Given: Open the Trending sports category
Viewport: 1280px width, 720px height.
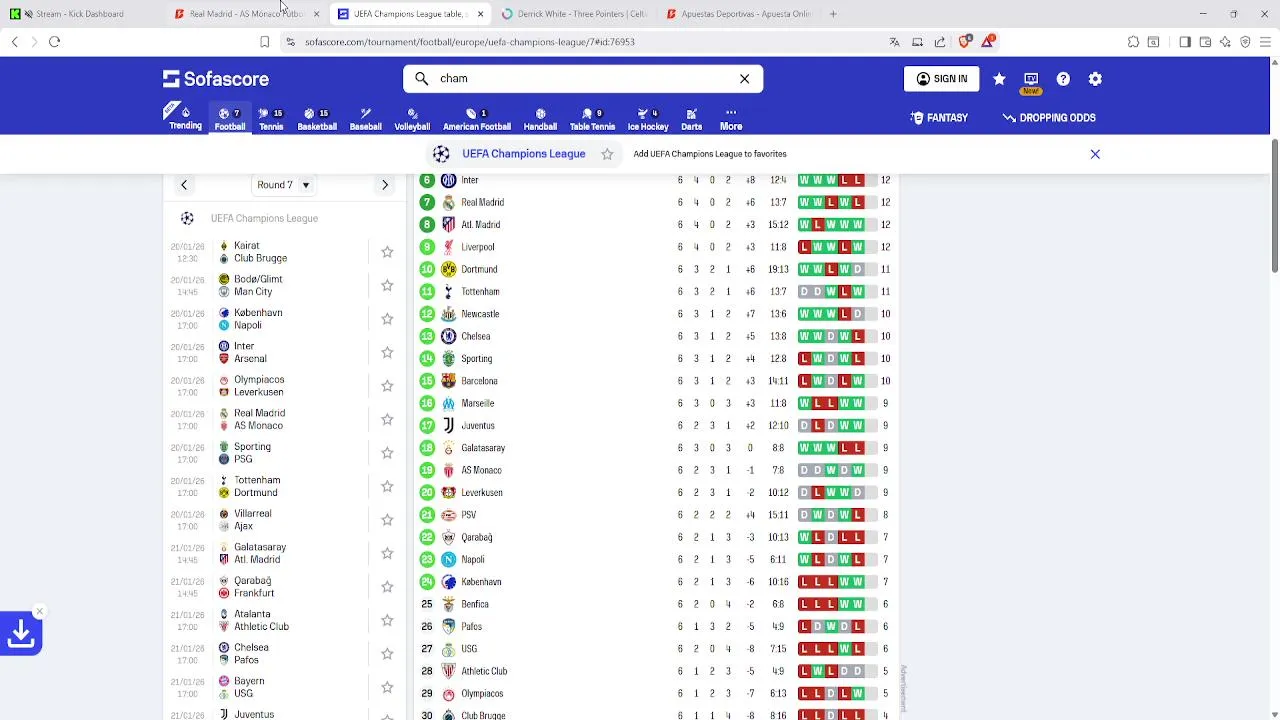Looking at the screenshot, I should [185, 118].
